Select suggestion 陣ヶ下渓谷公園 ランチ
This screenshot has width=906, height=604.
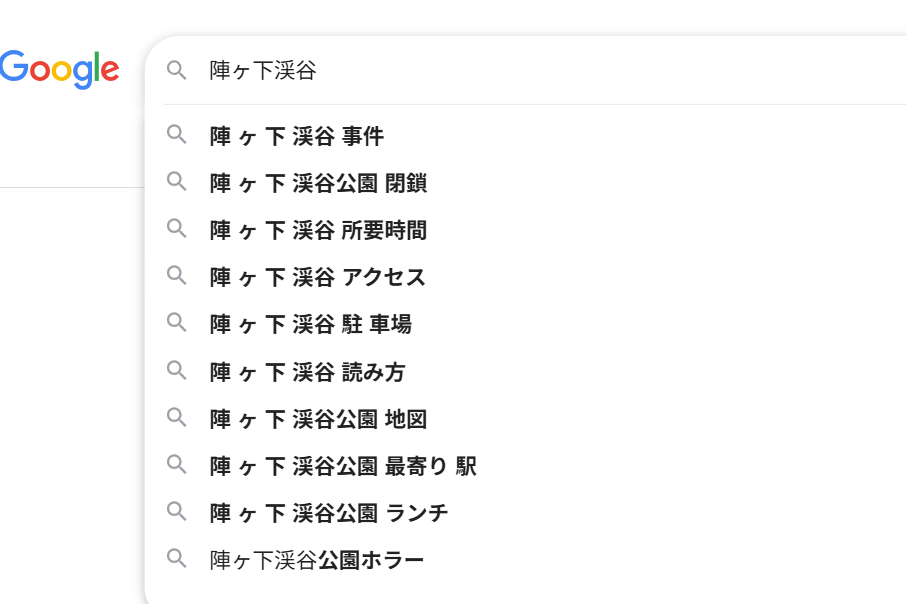pyautogui.click(x=525, y=513)
